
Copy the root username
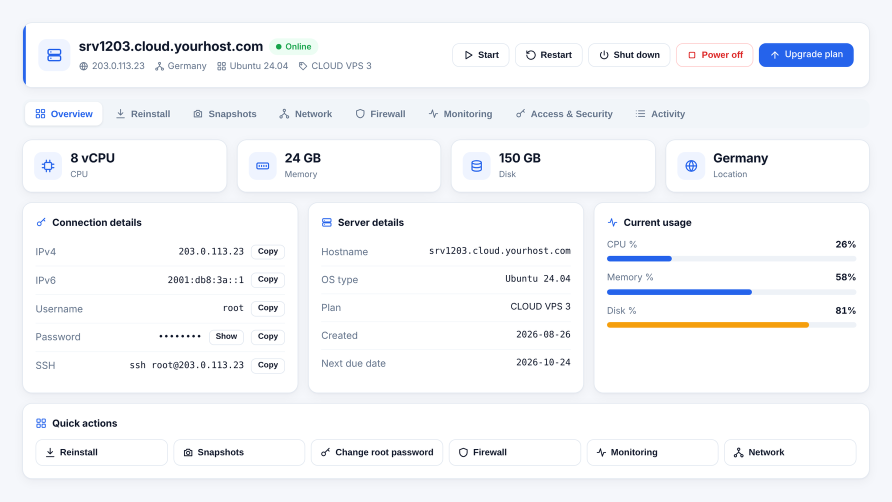pyautogui.click(x=268, y=308)
